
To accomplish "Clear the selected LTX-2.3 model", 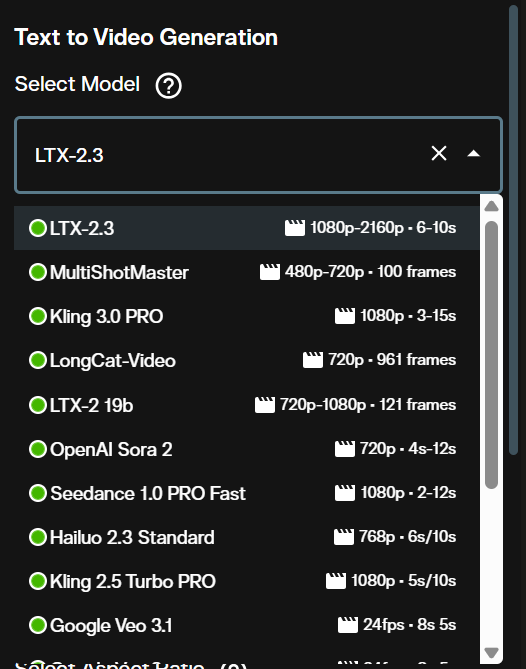I will pyautogui.click(x=439, y=153).
